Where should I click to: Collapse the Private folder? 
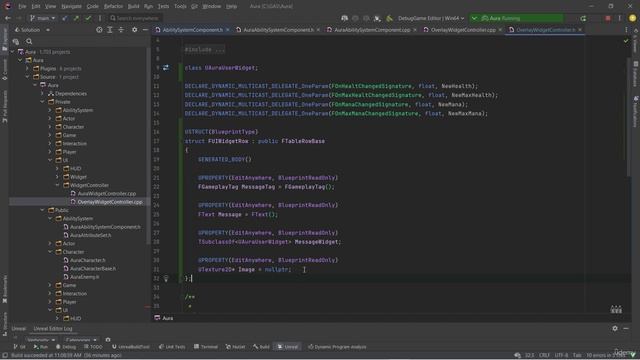(42, 102)
